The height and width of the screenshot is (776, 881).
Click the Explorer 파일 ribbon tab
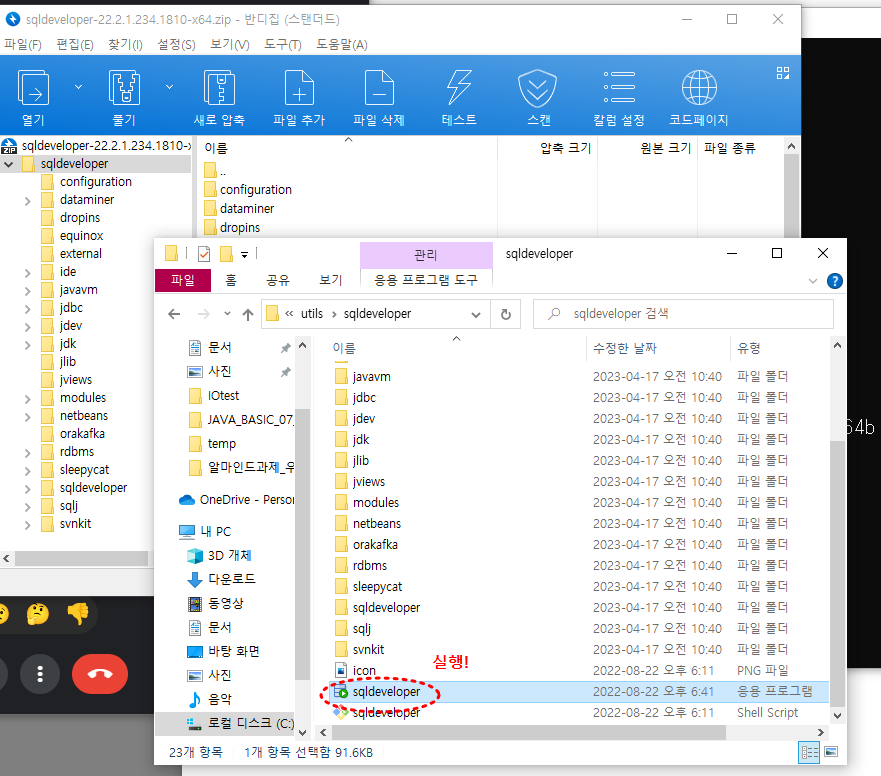click(x=183, y=280)
